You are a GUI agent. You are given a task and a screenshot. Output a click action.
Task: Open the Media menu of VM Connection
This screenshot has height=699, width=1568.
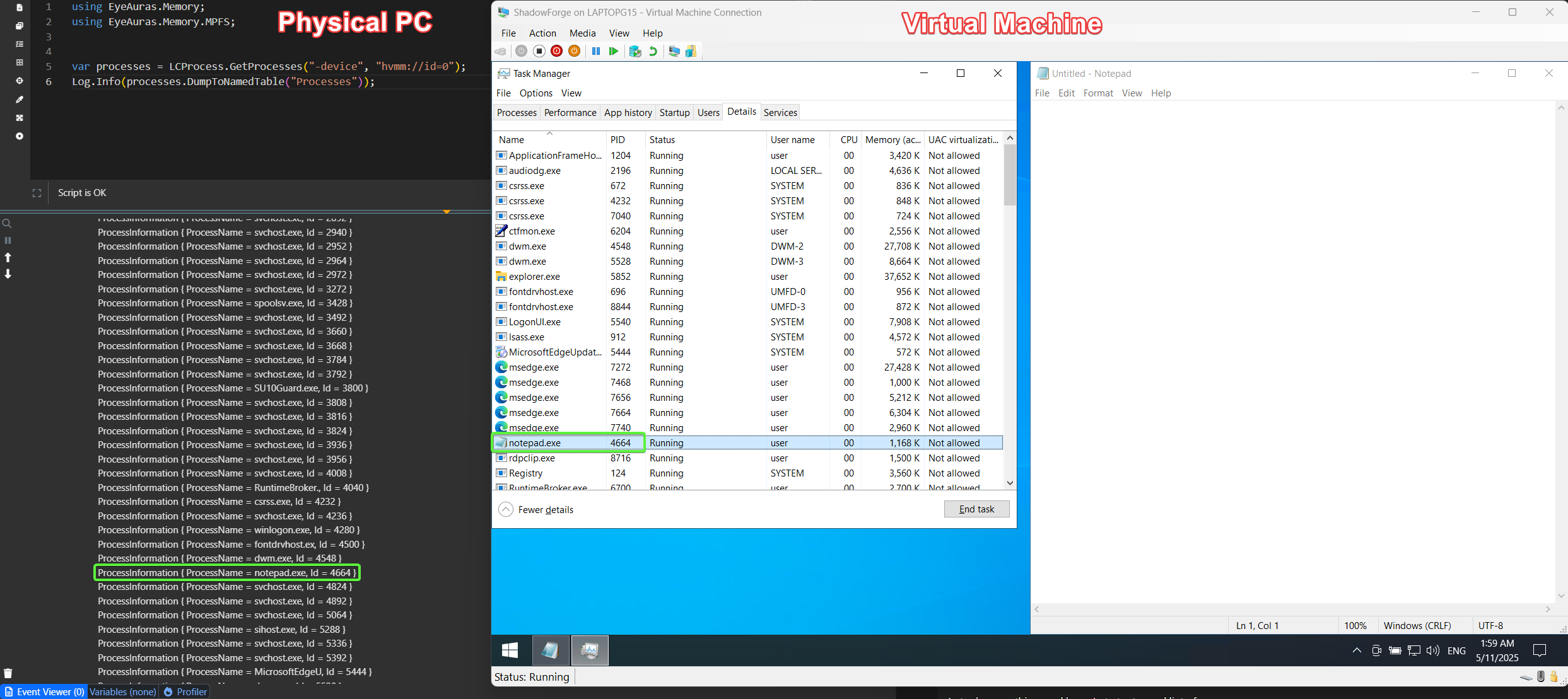pyautogui.click(x=582, y=33)
